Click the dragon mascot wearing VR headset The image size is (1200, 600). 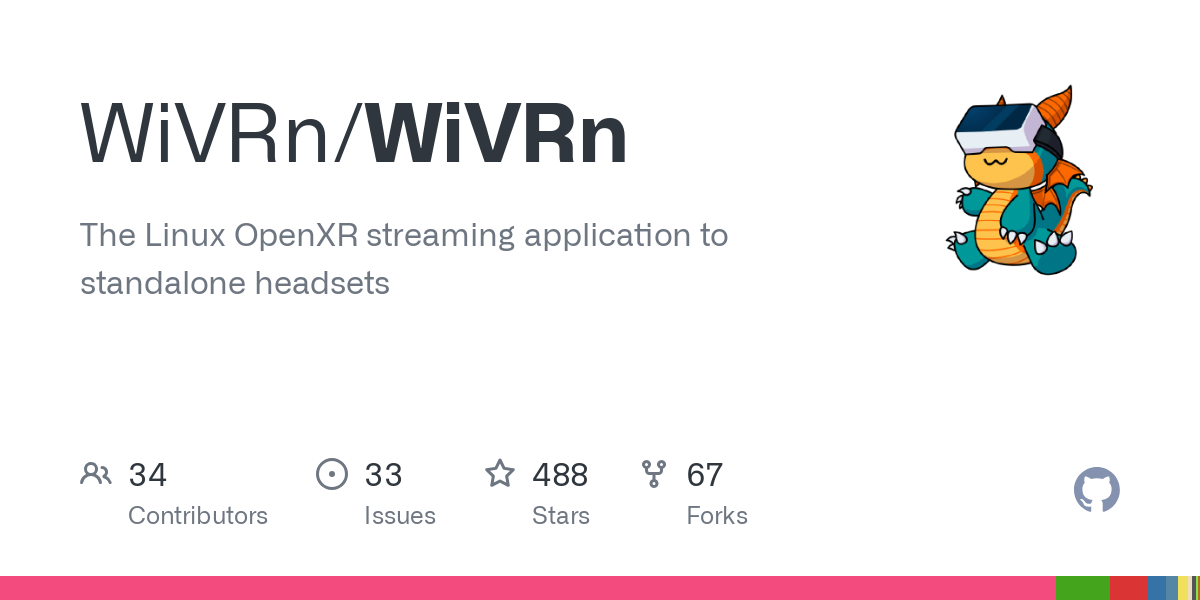pos(1021,180)
